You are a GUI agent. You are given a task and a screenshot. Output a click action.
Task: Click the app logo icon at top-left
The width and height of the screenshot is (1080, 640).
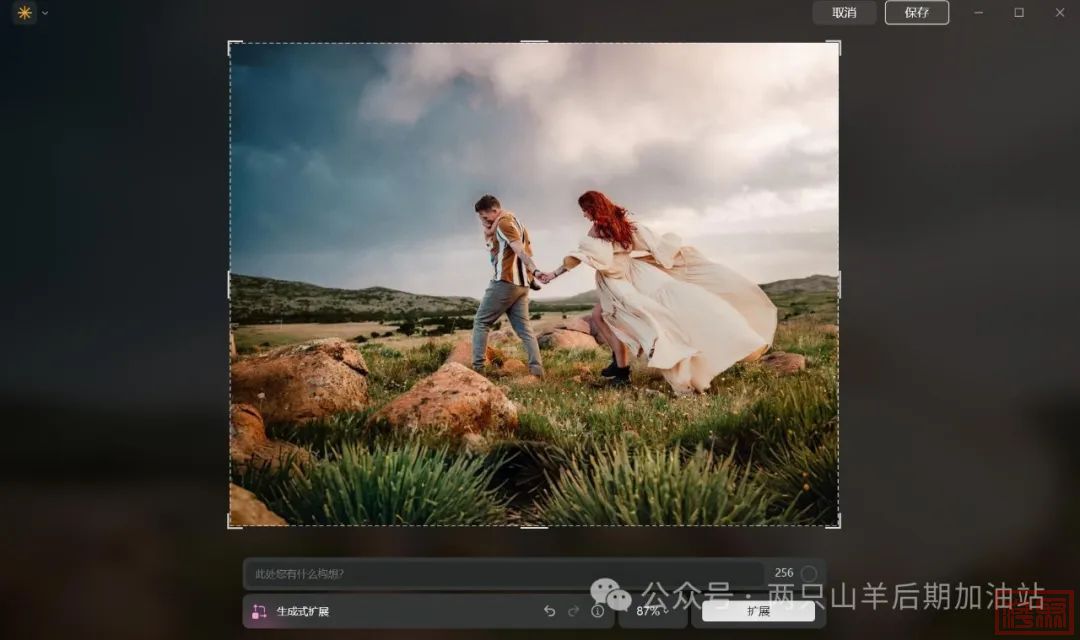point(24,13)
